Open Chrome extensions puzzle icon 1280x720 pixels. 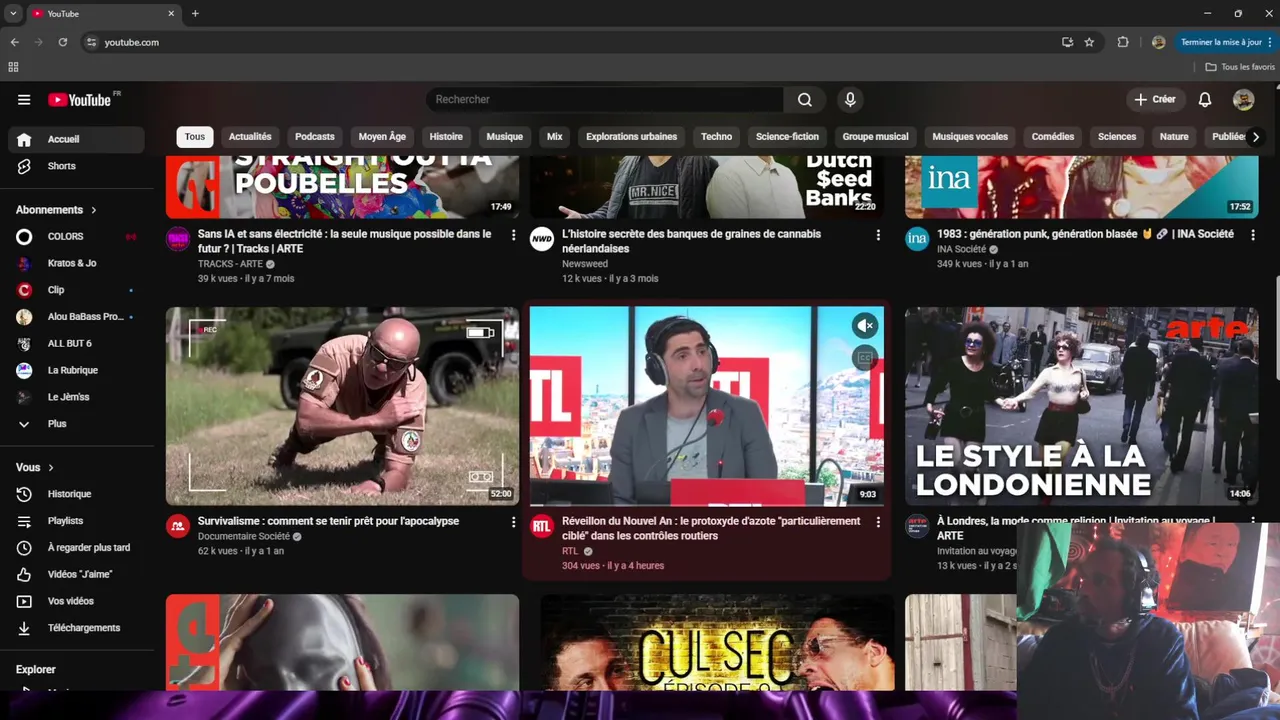[1123, 42]
